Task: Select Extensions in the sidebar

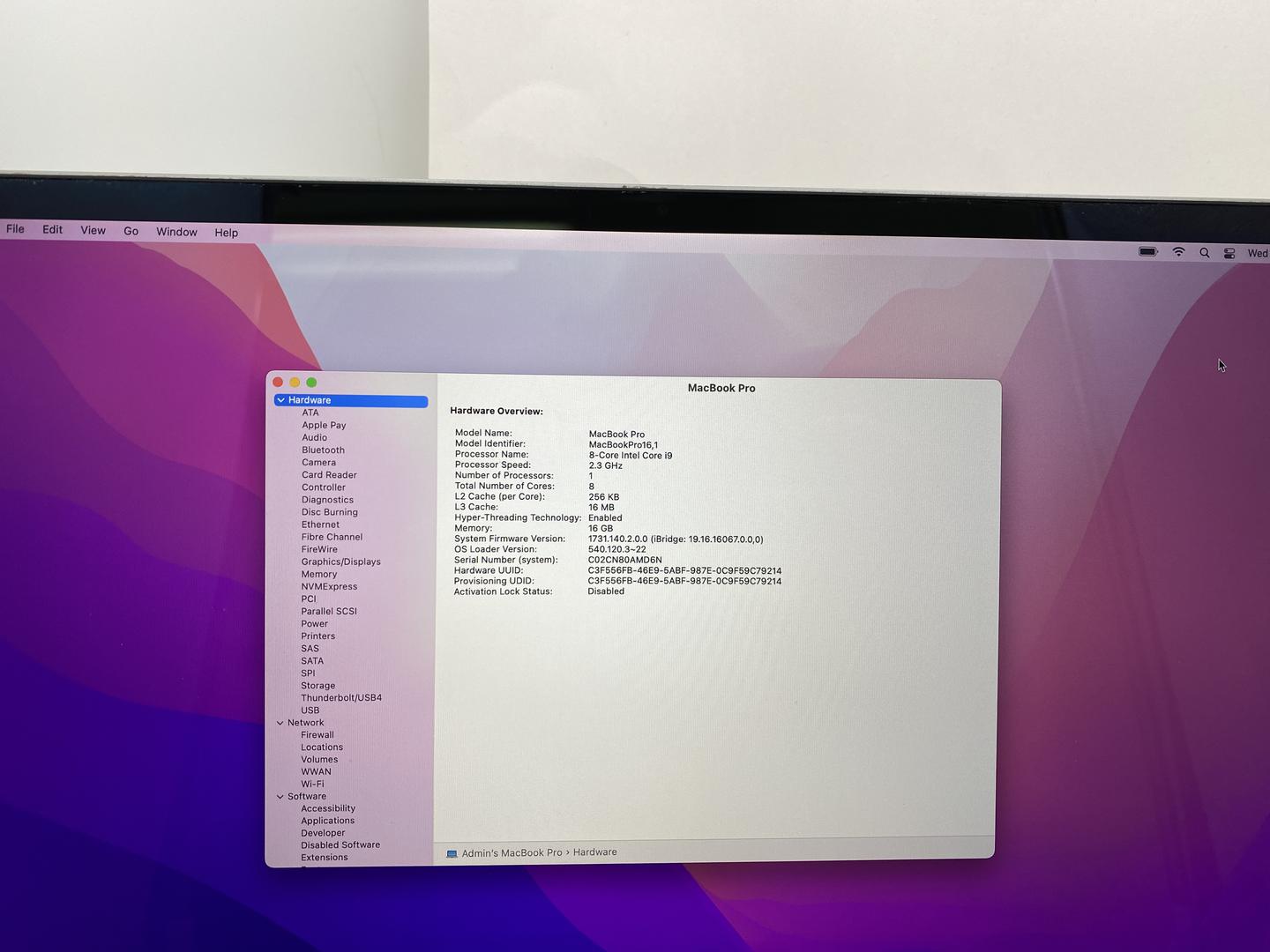Action: click(x=325, y=857)
